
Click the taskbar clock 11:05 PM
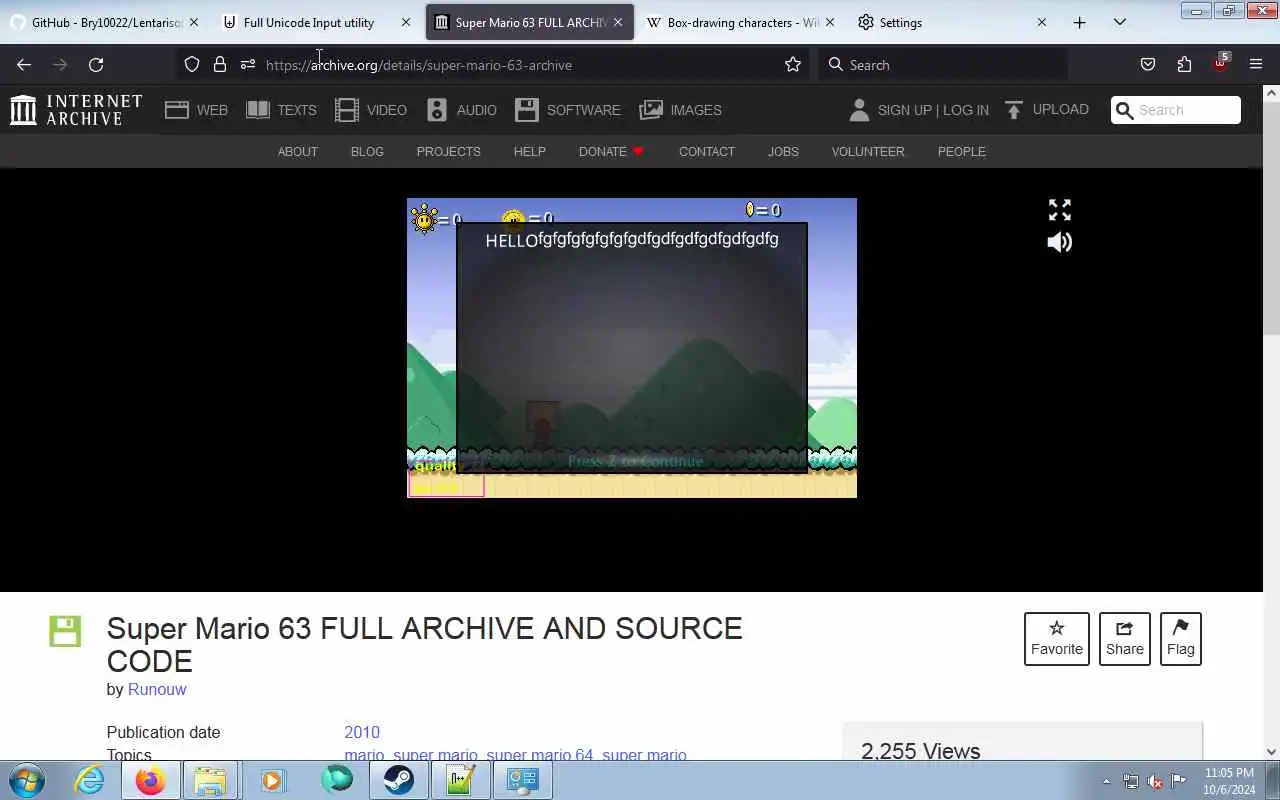click(x=1229, y=780)
